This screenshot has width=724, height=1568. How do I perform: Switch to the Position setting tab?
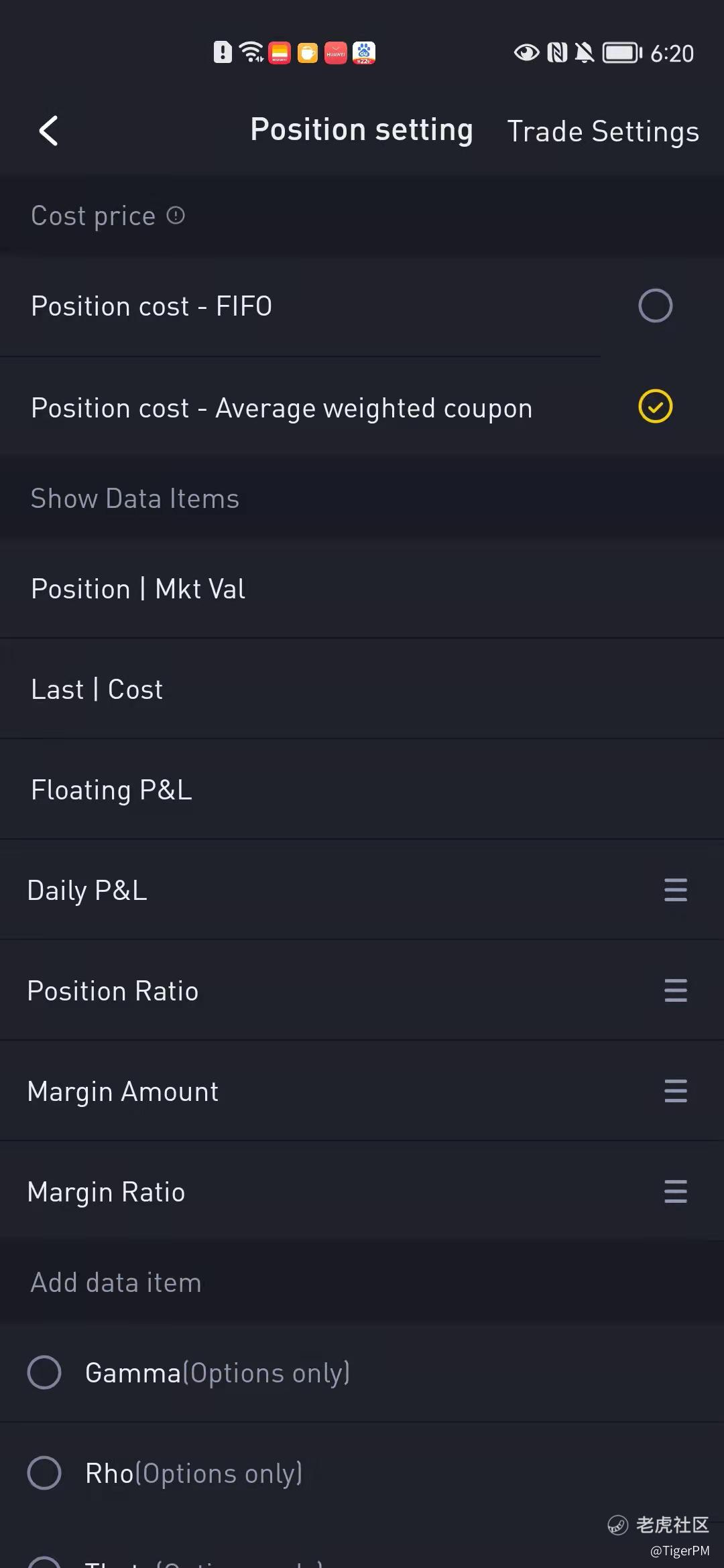pyautogui.click(x=361, y=130)
